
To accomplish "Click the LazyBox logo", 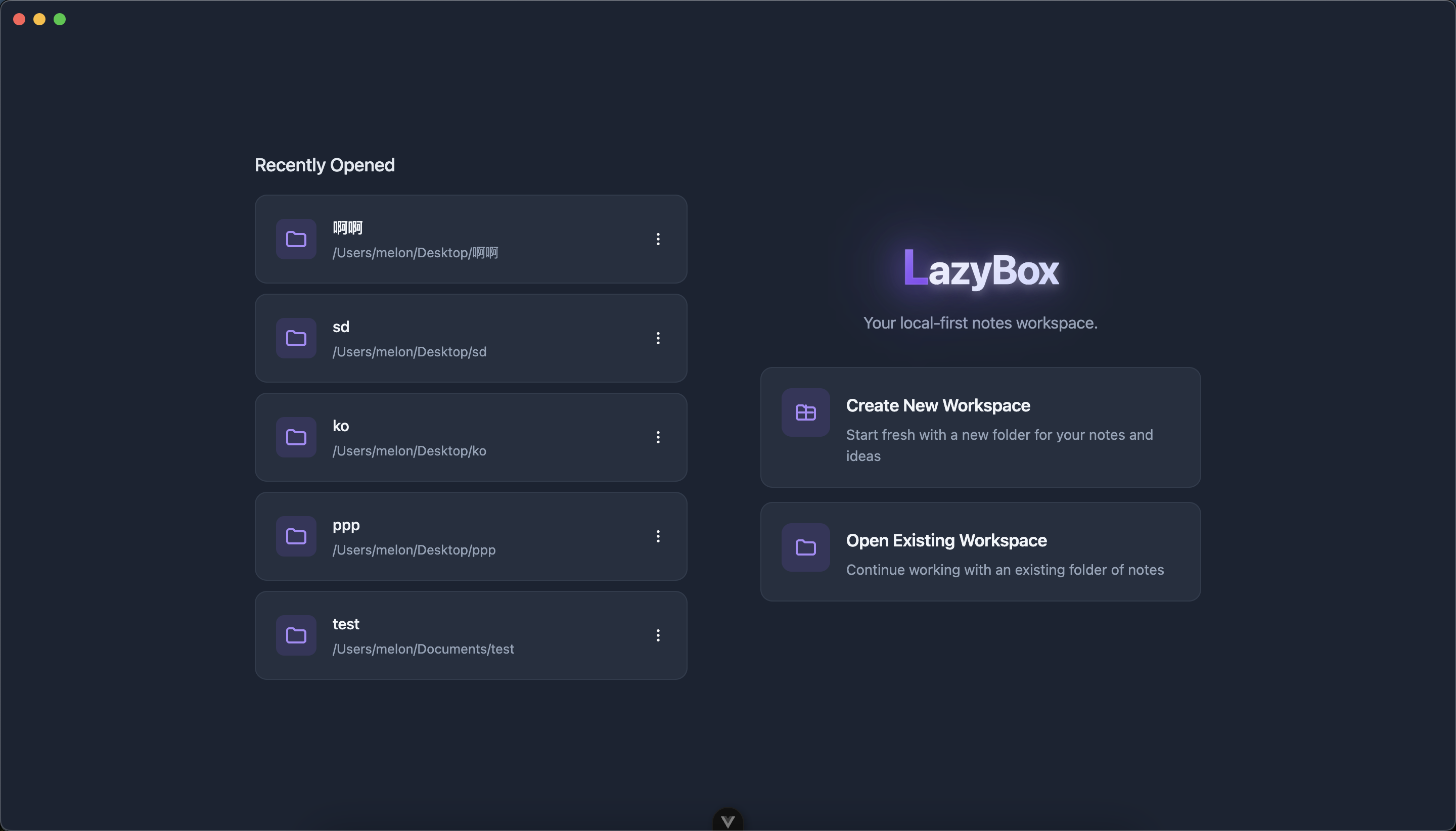I will 981,268.
